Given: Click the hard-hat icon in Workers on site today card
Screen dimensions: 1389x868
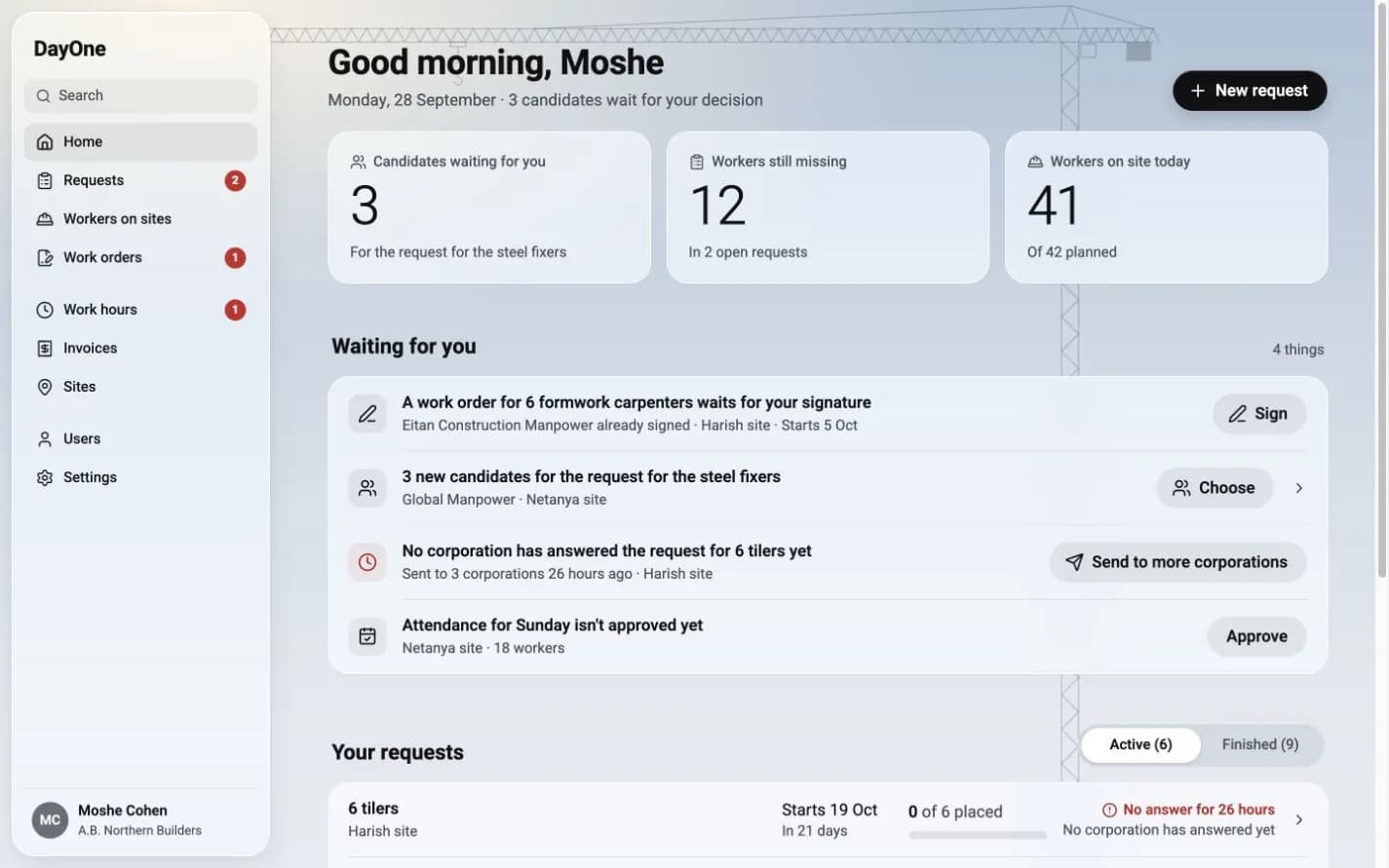Looking at the screenshot, I should pyautogui.click(x=1035, y=162).
